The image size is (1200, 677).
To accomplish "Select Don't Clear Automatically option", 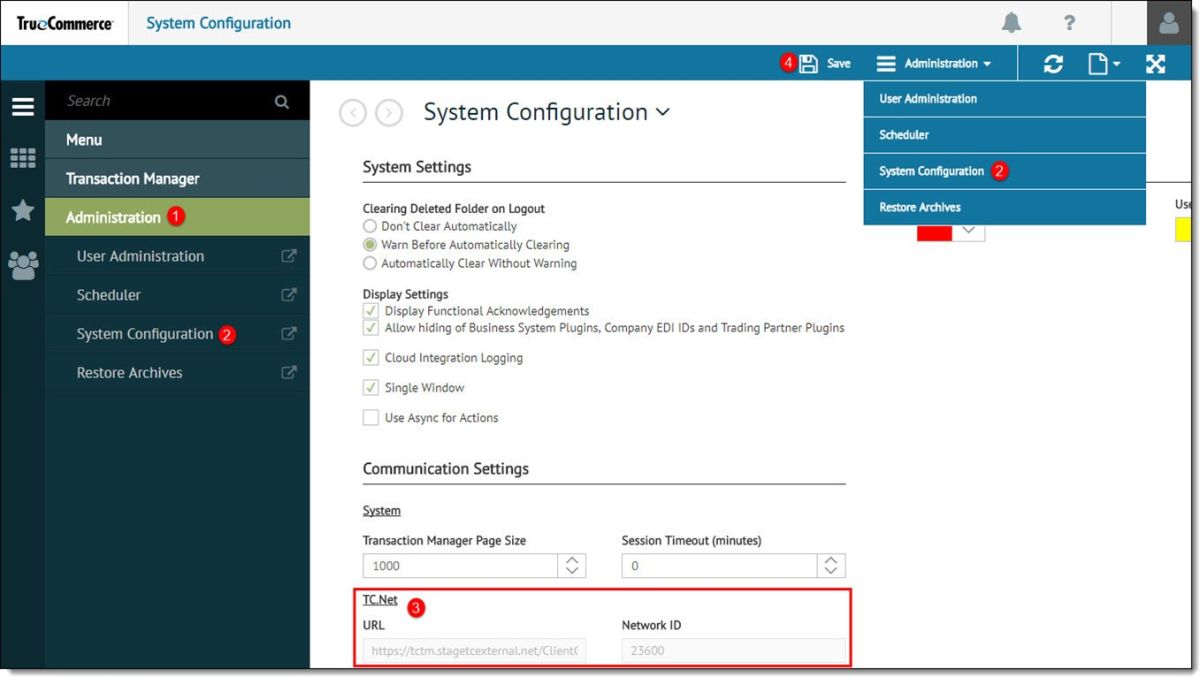I will 370,226.
